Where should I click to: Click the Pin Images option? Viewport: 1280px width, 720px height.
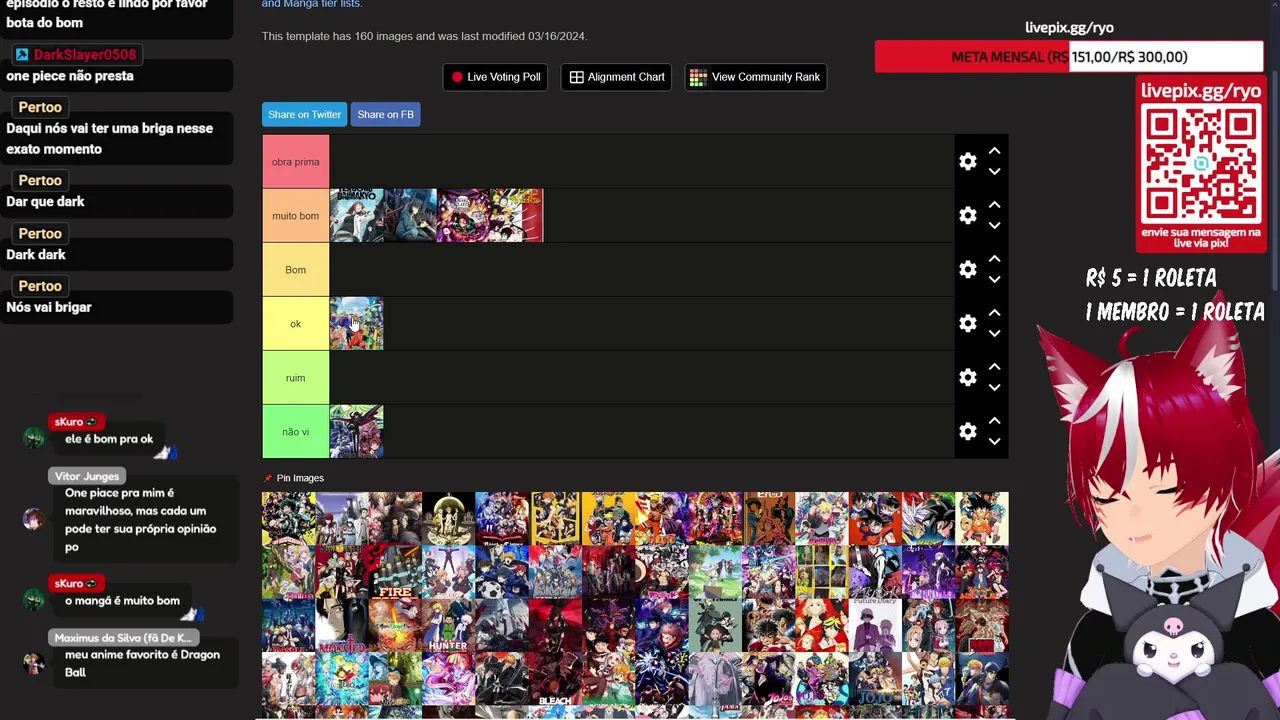pyautogui.click(x=293, y=478)
